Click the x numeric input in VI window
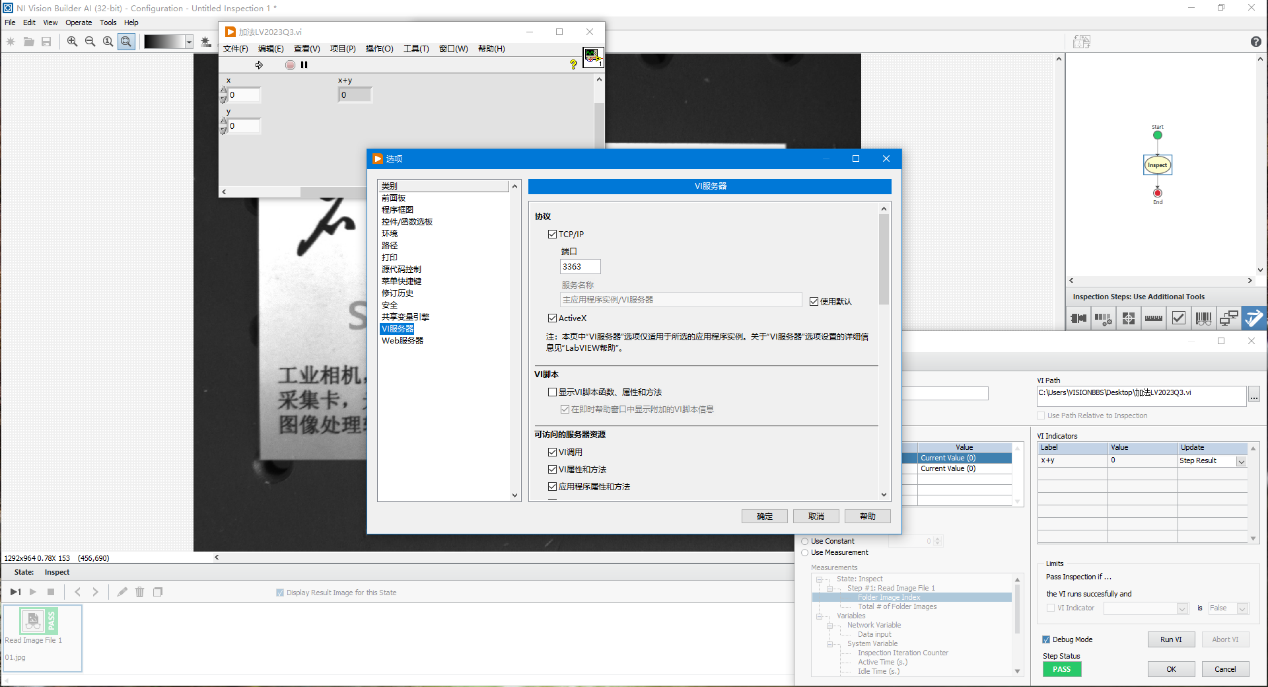The width and height of the screenshot is (1268, 687). (244, 95)
